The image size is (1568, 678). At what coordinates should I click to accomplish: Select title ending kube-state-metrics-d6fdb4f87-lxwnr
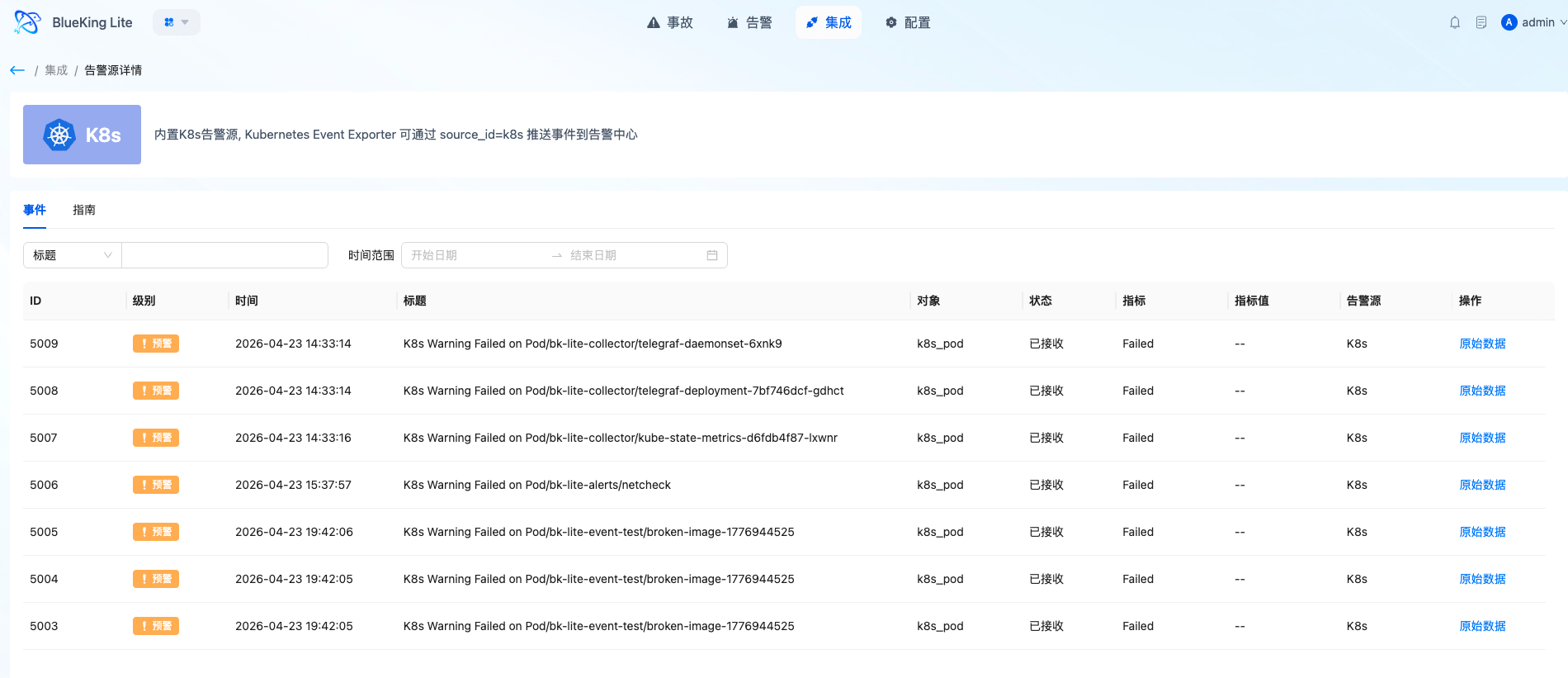621,438
